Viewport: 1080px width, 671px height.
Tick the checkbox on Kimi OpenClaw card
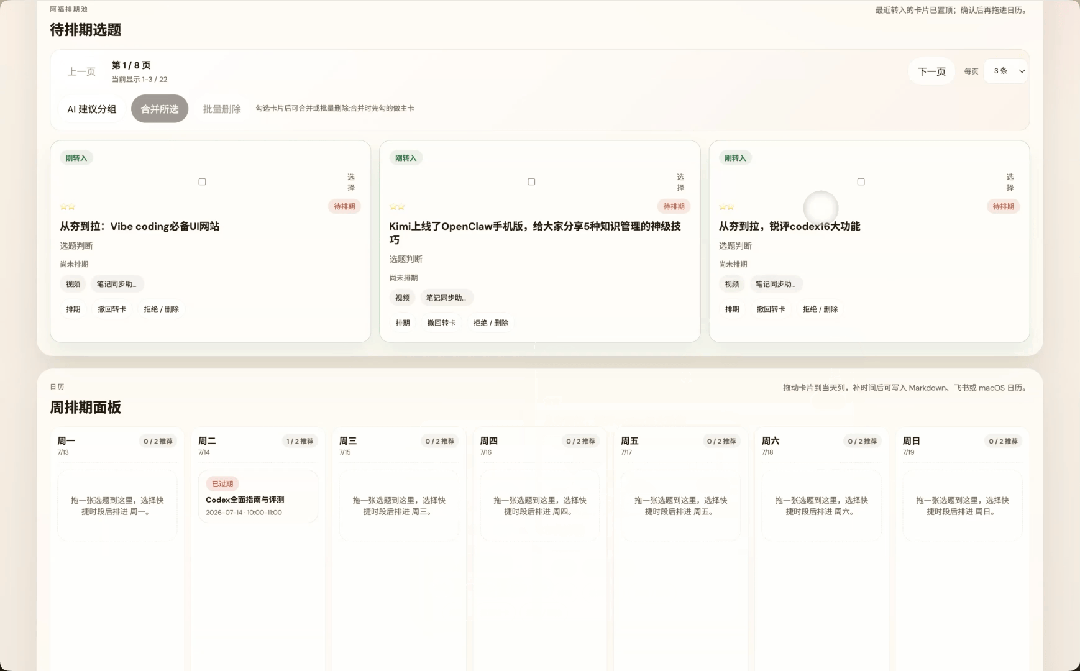(531, 182)
